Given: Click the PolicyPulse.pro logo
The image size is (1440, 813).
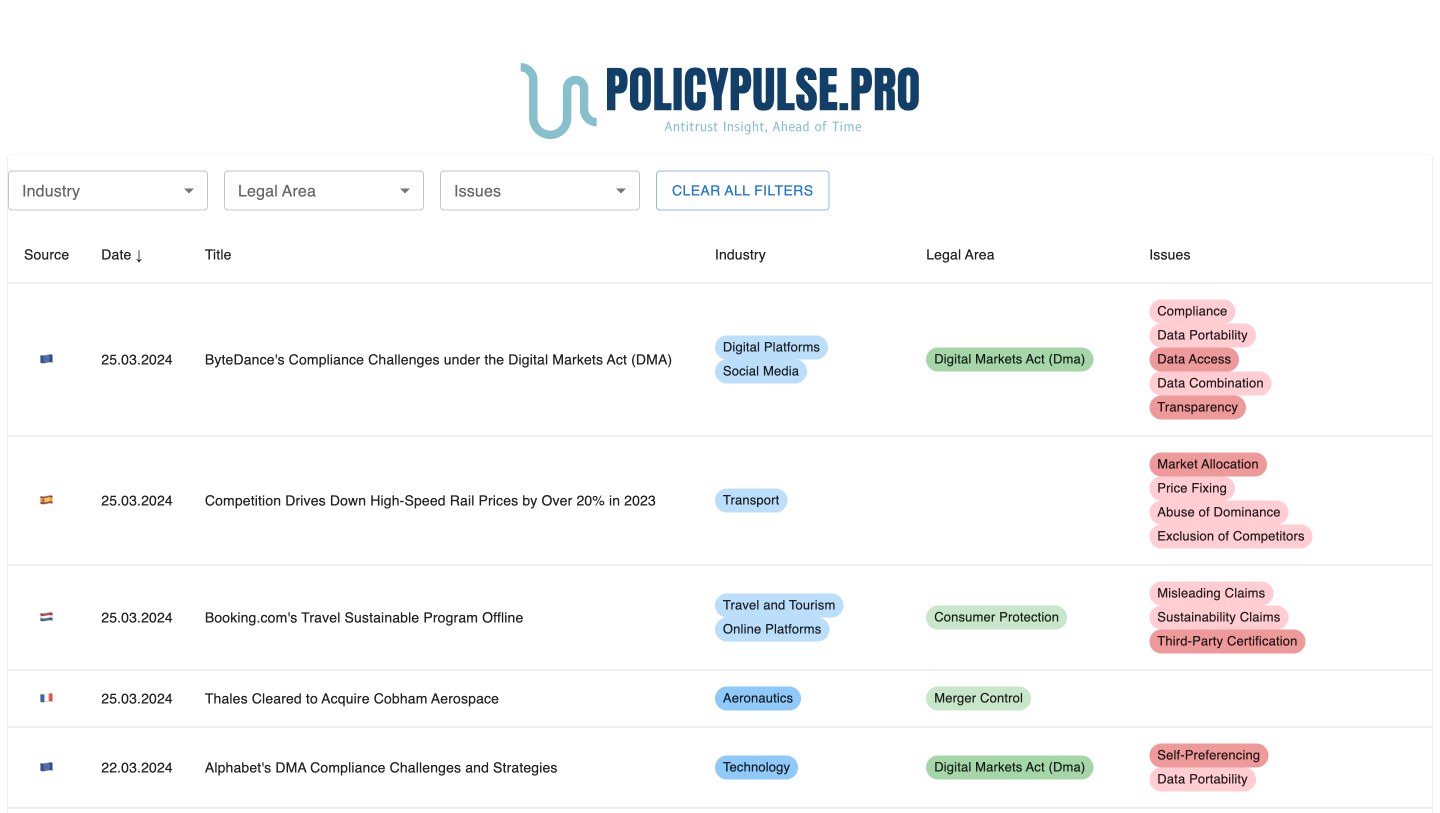Looking at the screenshot, I should [x=719, y=100].
